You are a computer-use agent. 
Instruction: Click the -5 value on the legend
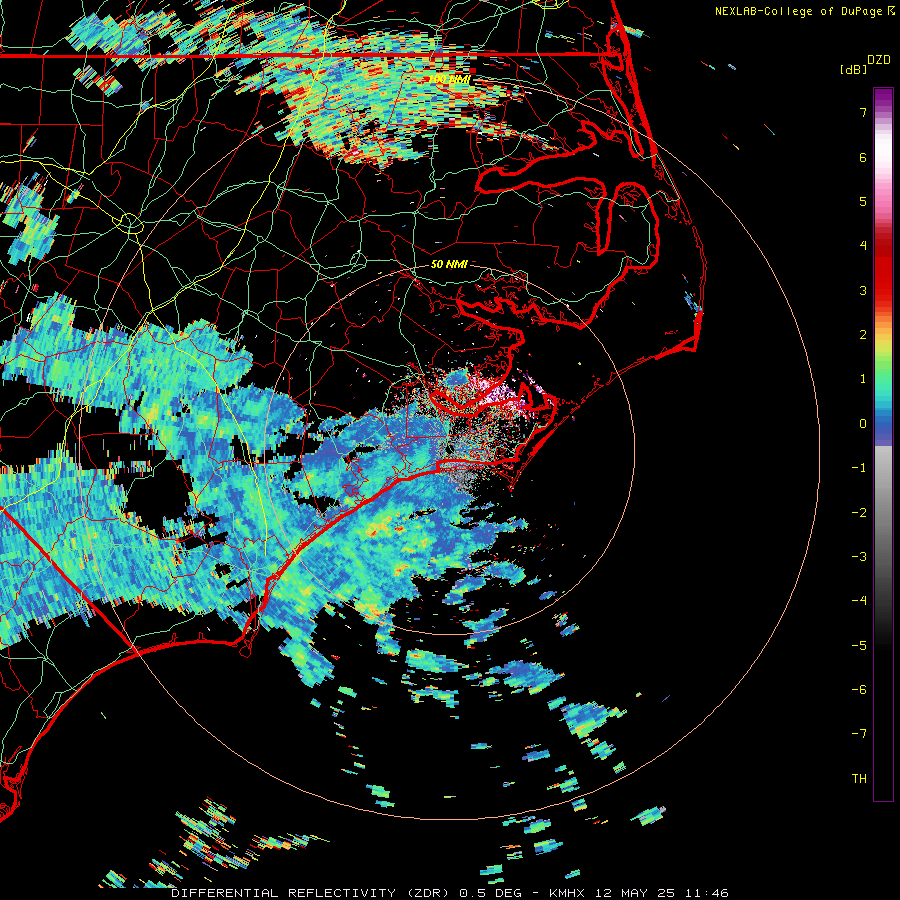859,646
